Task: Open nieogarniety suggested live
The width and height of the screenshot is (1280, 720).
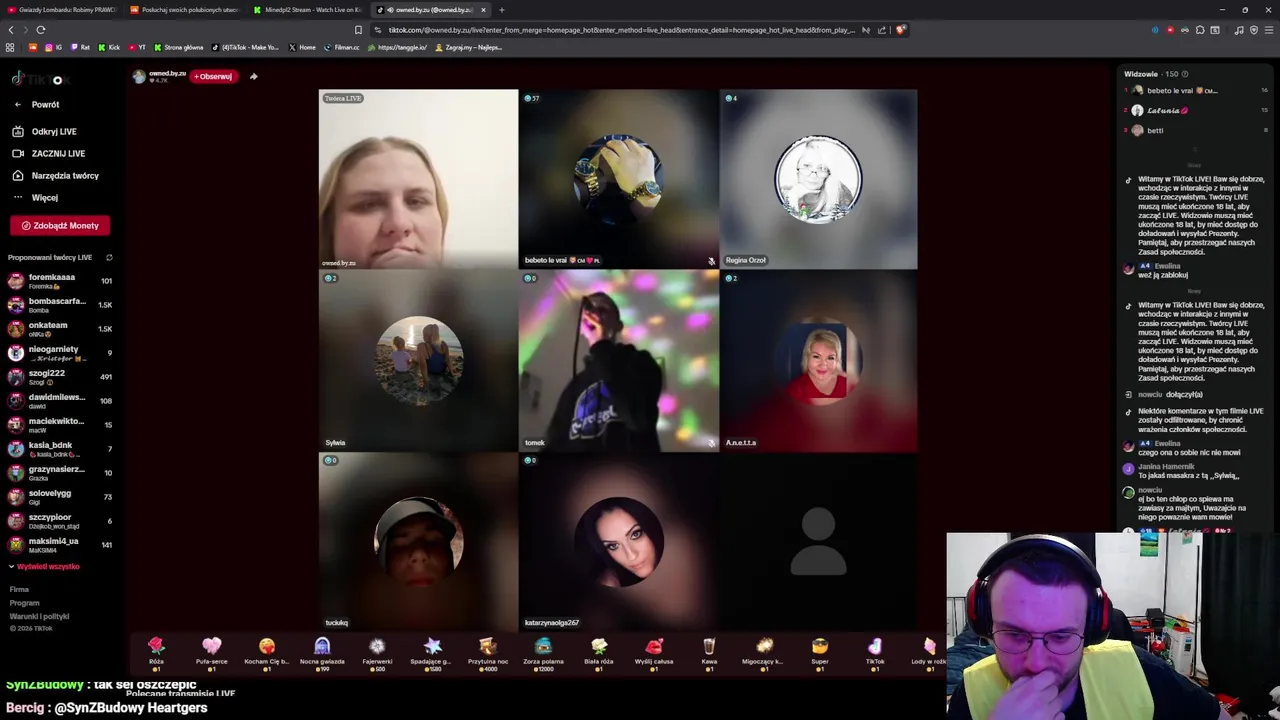Action: click(60, 353)
